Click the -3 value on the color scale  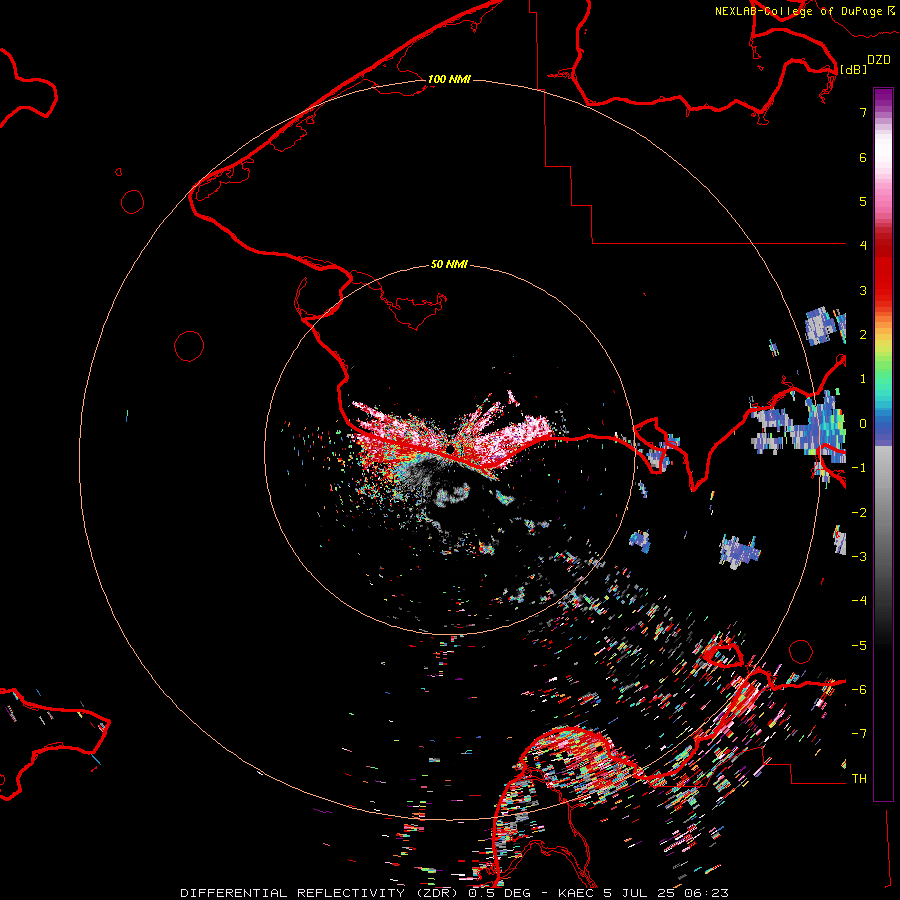859,557
